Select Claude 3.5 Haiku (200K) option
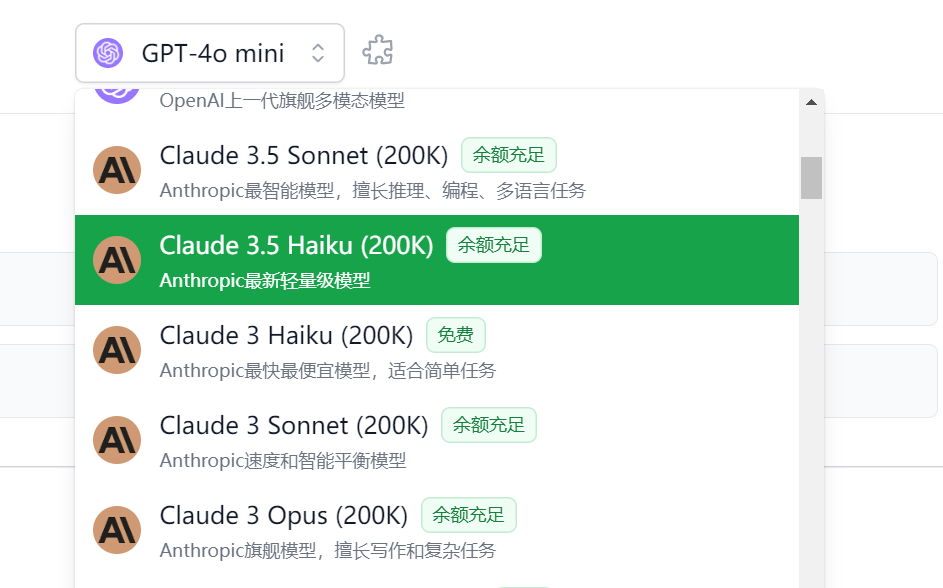Image resolution: width=943 pixels, height=588 pixels. click(437, 260)
